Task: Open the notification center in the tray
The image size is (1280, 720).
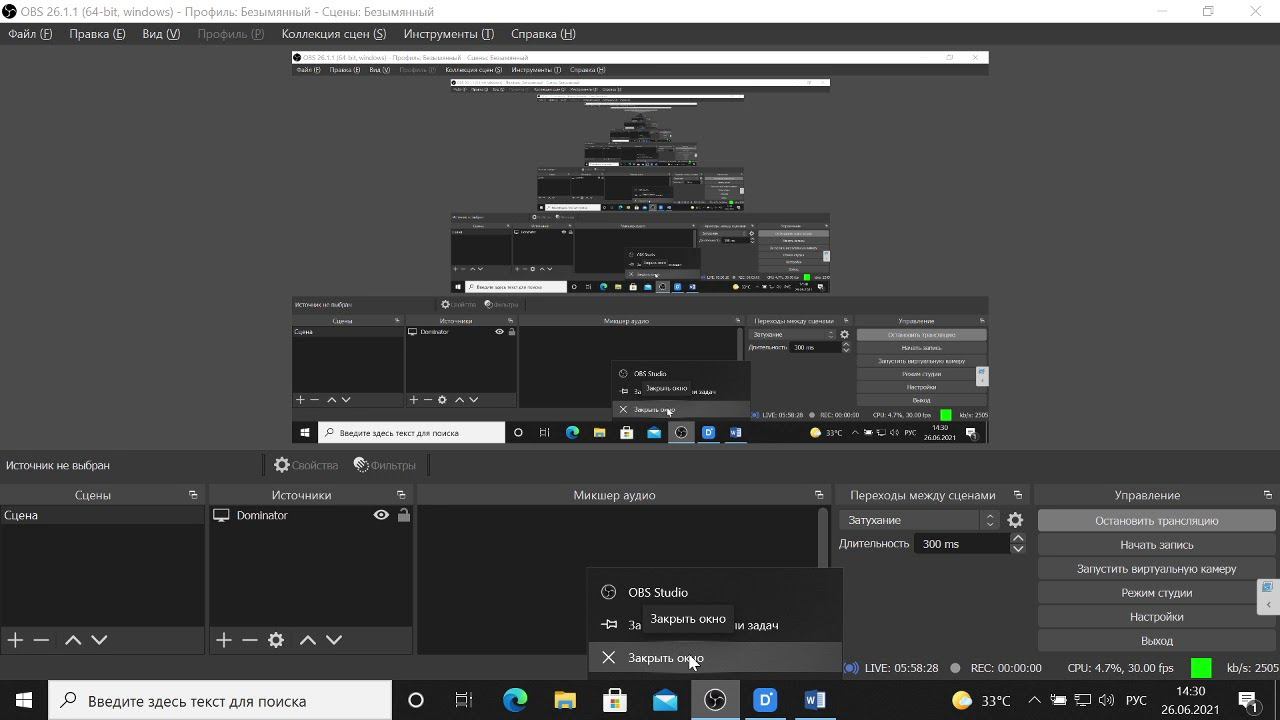Action: pyautogui.click(x=1247, y=700)
